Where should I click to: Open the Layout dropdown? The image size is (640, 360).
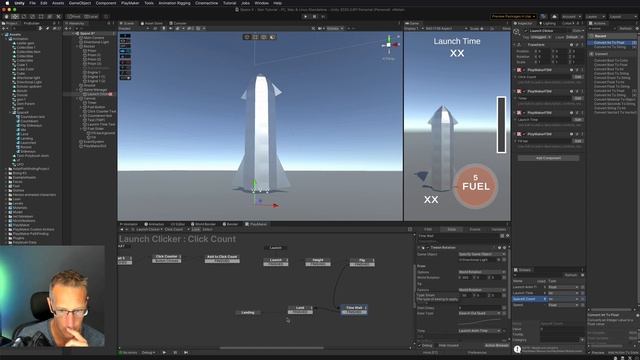click(622, 17)
